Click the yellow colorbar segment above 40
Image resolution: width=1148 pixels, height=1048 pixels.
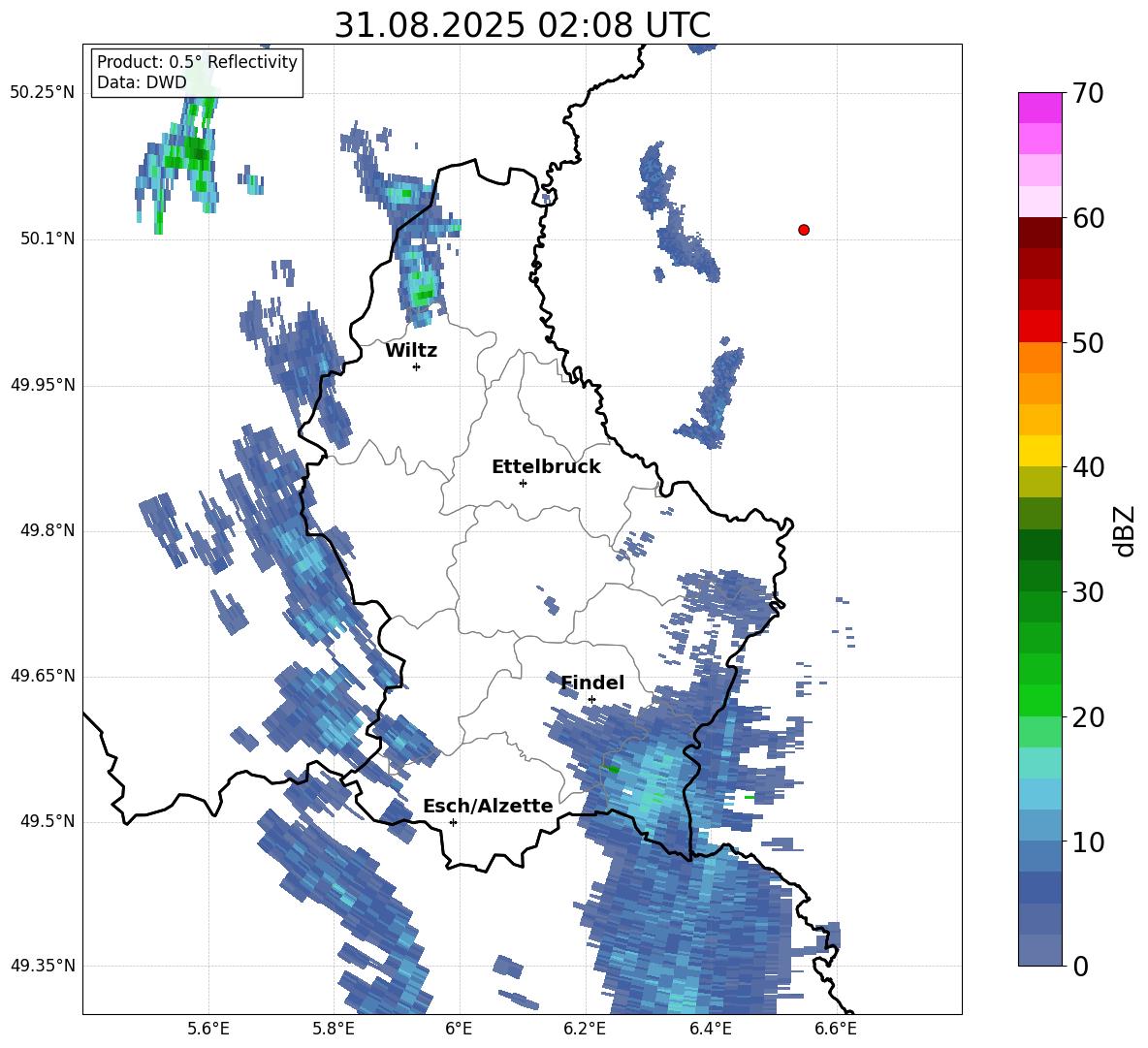pos(1039,451)
